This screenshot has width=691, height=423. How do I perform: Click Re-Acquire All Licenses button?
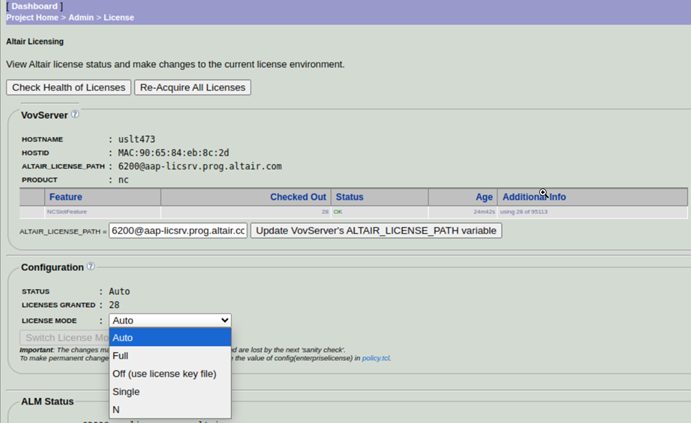click(193, 87)
